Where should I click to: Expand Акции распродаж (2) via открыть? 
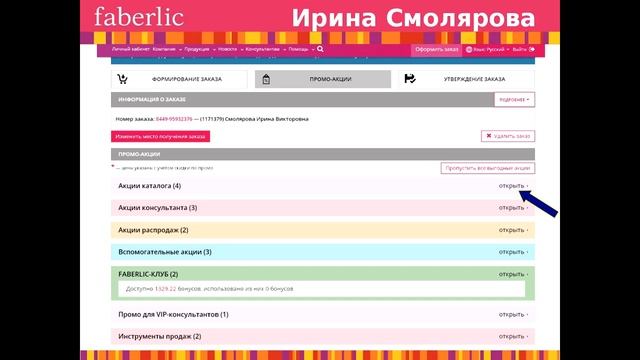coord(513,230)
